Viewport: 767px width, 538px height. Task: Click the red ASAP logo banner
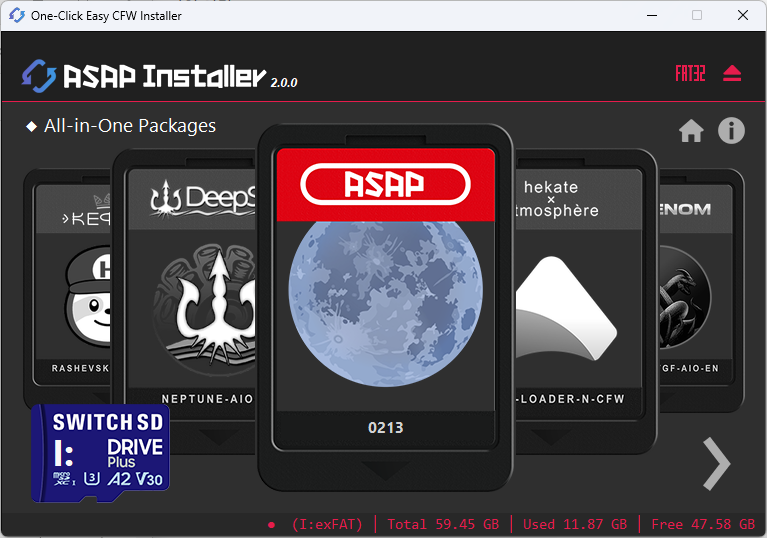(385, 184)
